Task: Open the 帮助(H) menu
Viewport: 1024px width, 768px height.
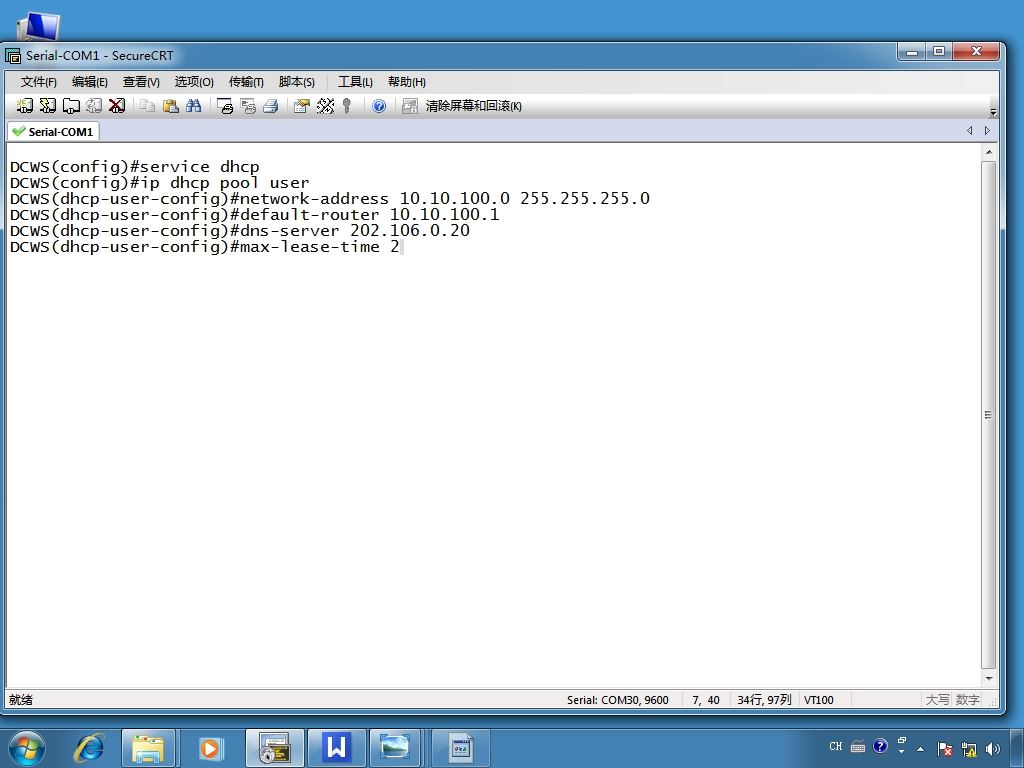Action: [x=406, y=82]
